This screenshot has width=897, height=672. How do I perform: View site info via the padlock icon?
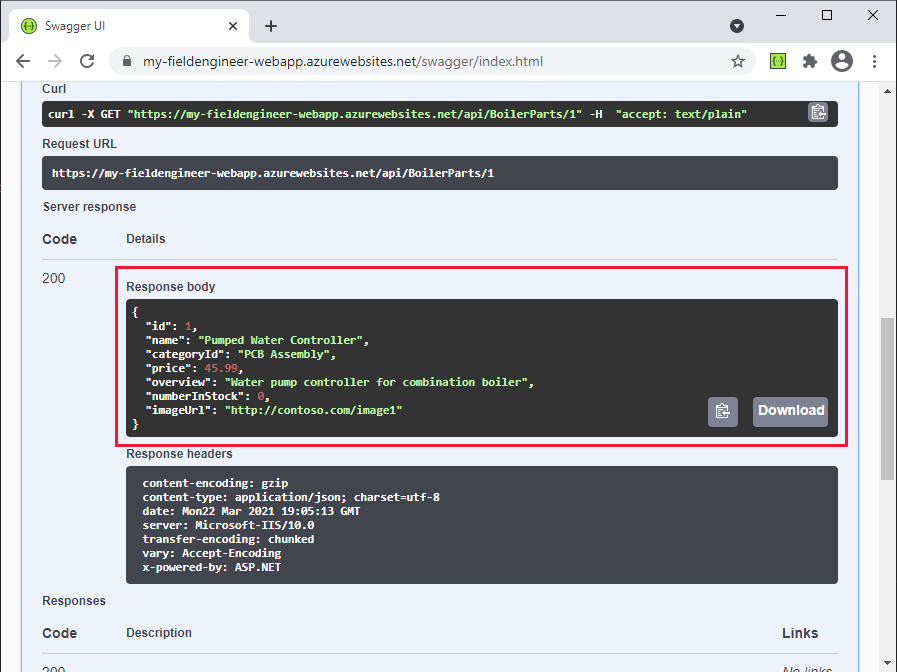pos(127,61)
